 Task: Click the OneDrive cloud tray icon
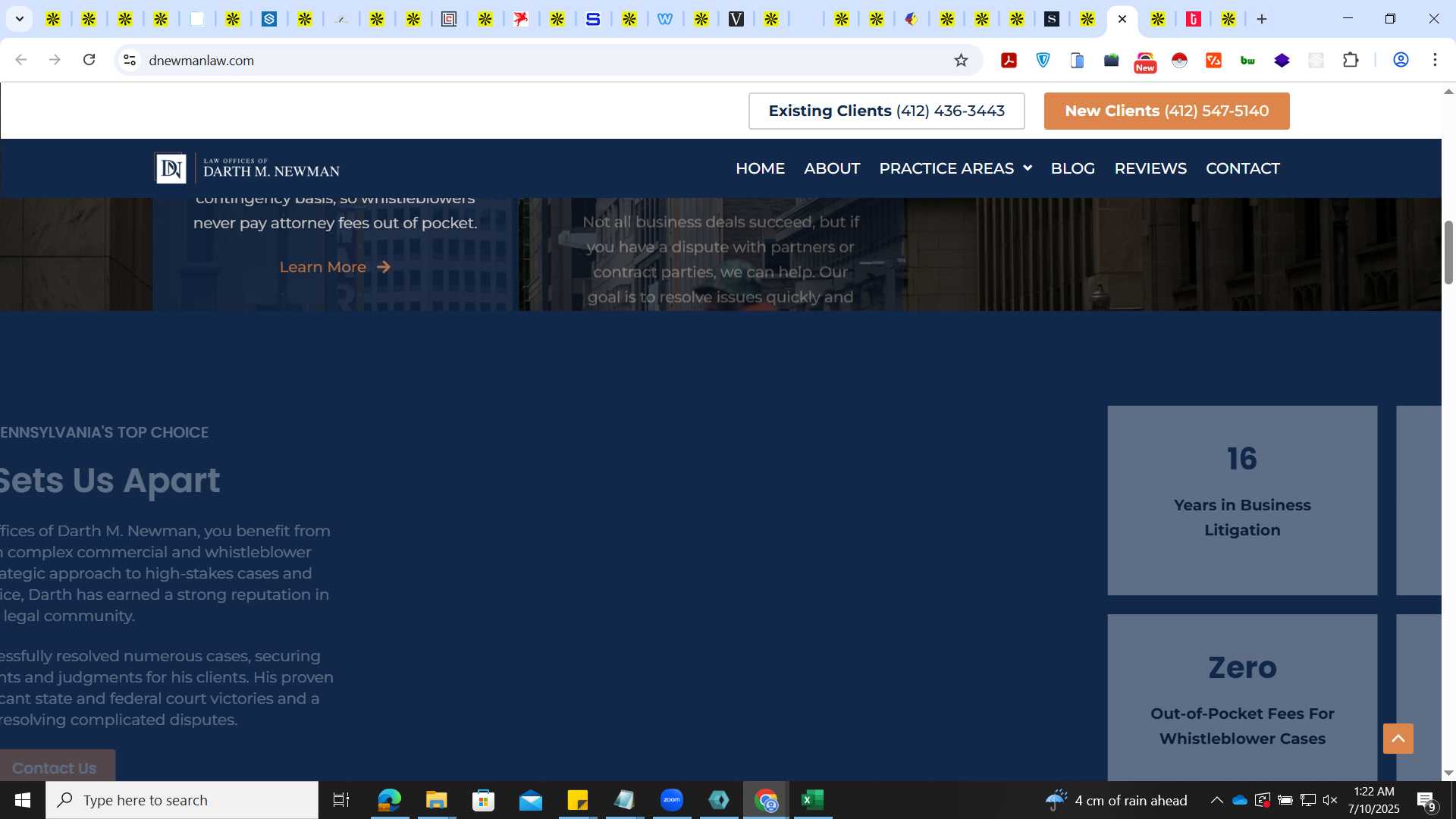pyautogui.click(x=1240, y=800)
